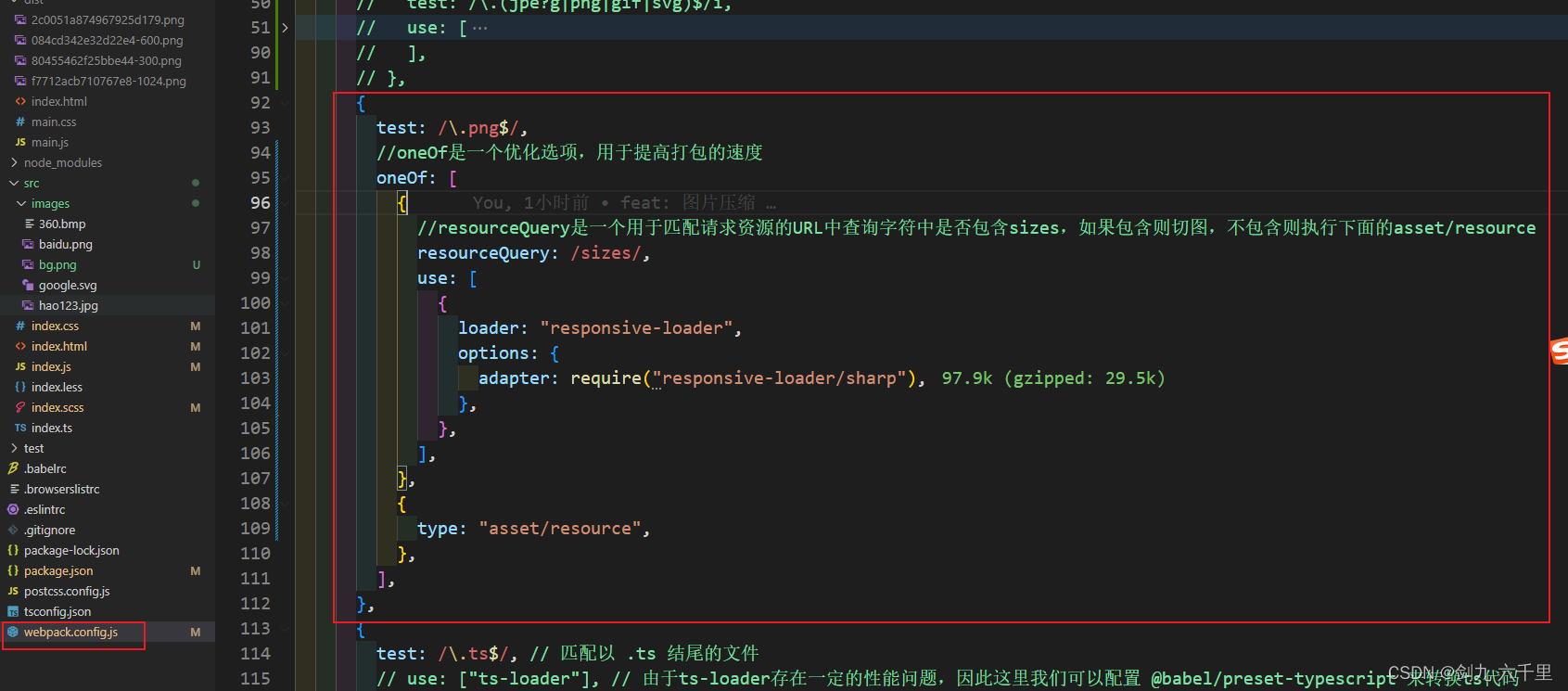Image resolution: width=1568 pixels, height=691 pixels.
Task: Click the image icon of bg.png
Action: 28,264
